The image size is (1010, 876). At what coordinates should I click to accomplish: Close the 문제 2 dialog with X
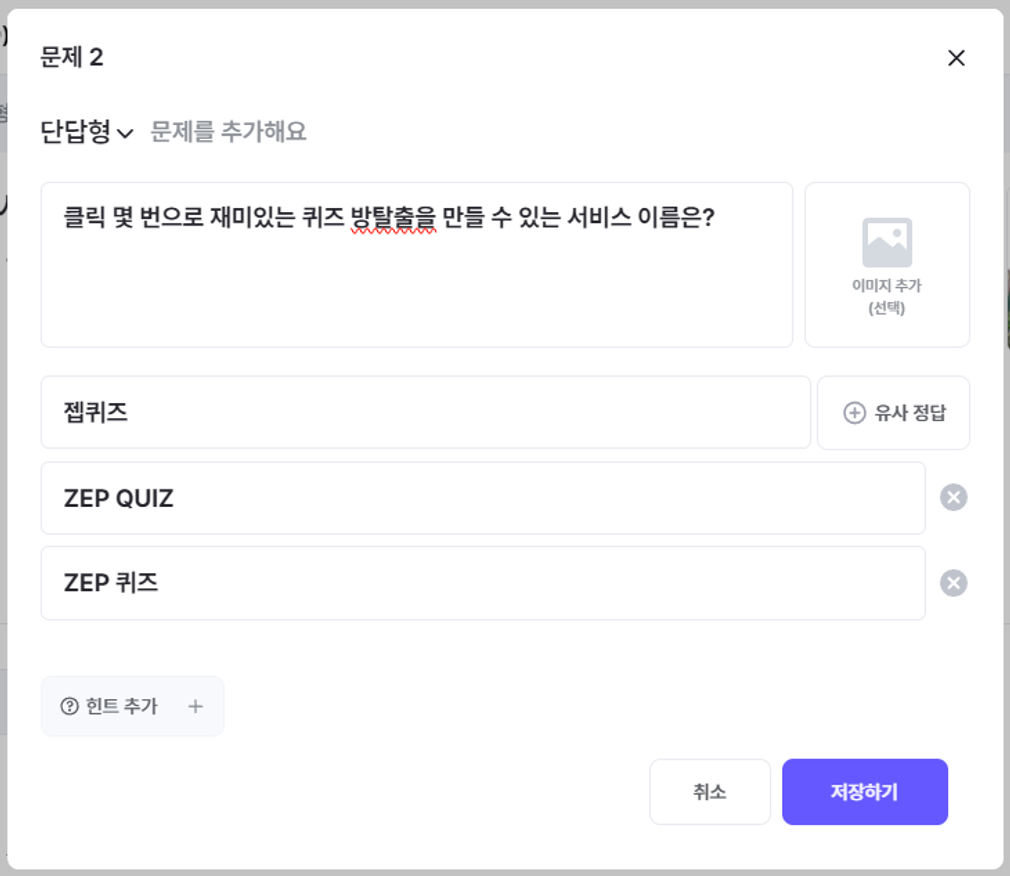click(x=956, y=58)
